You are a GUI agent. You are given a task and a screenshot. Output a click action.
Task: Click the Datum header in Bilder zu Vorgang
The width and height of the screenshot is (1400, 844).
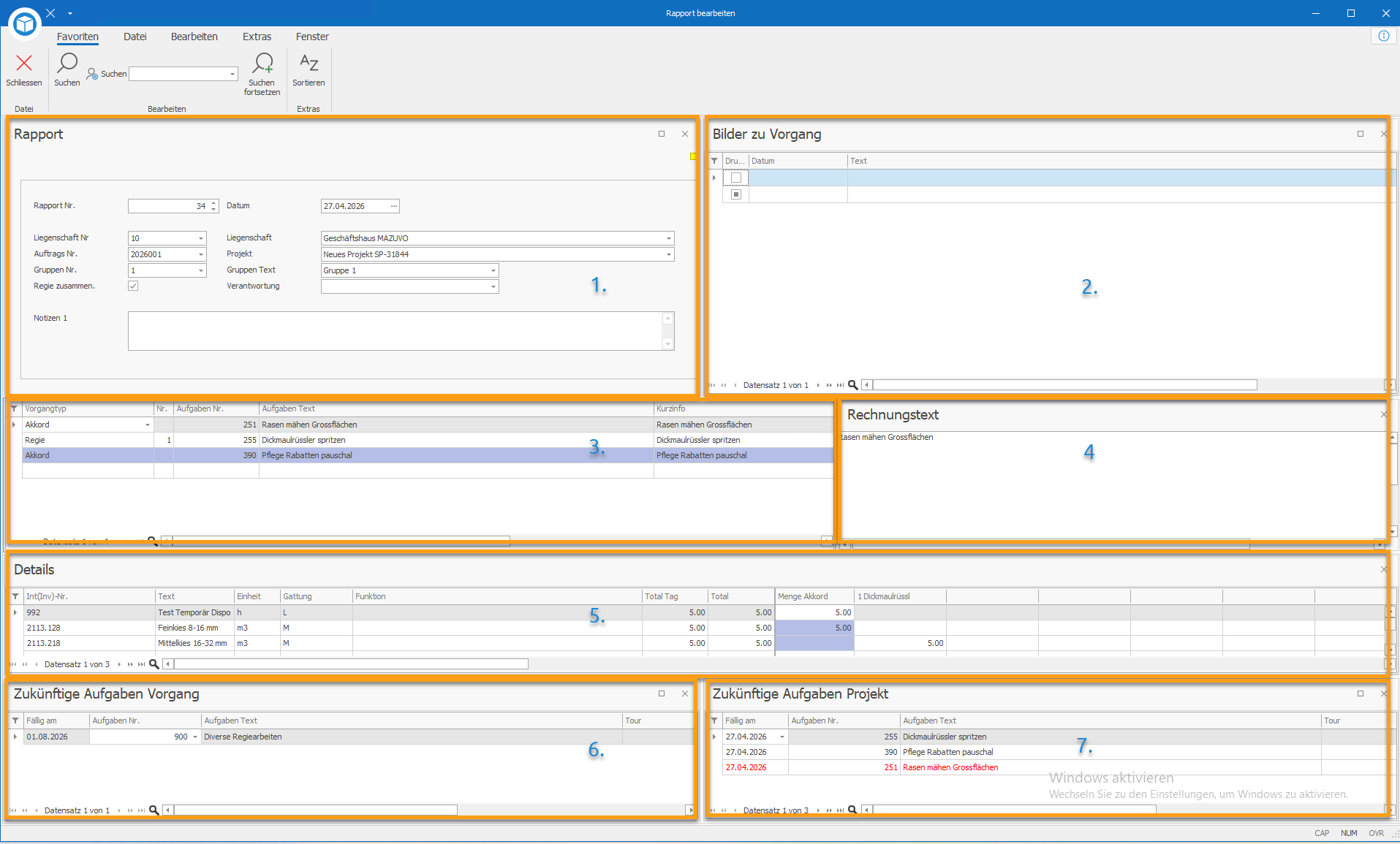798,161
